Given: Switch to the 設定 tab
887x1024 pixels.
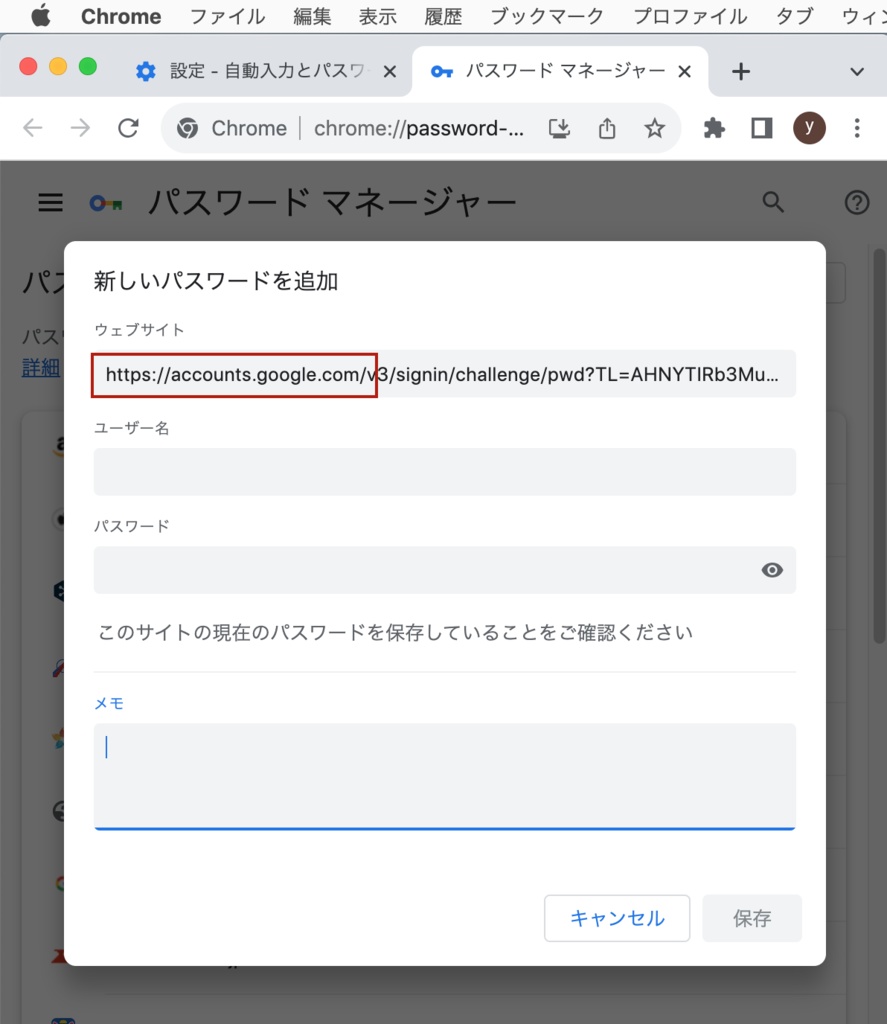Looking at the screenshot, I should tap(260, 71).
